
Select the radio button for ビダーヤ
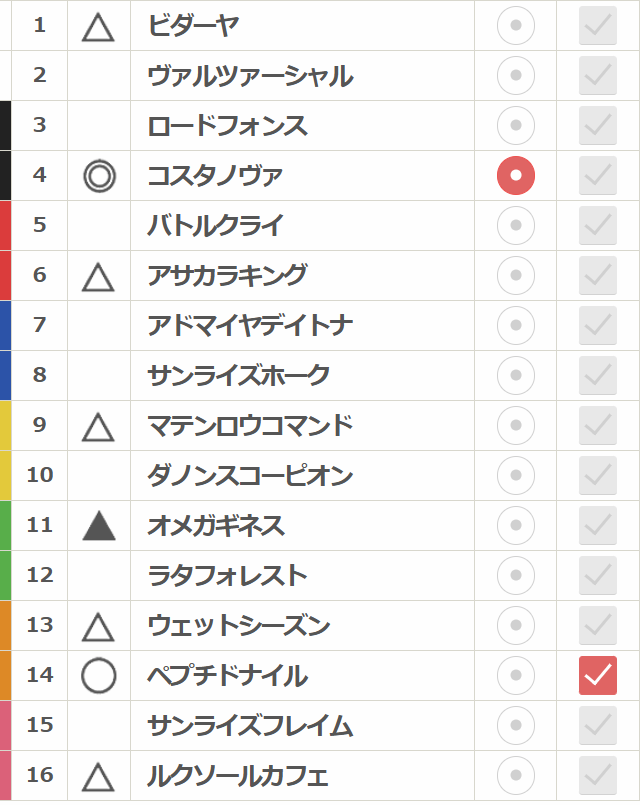point(516,26)
